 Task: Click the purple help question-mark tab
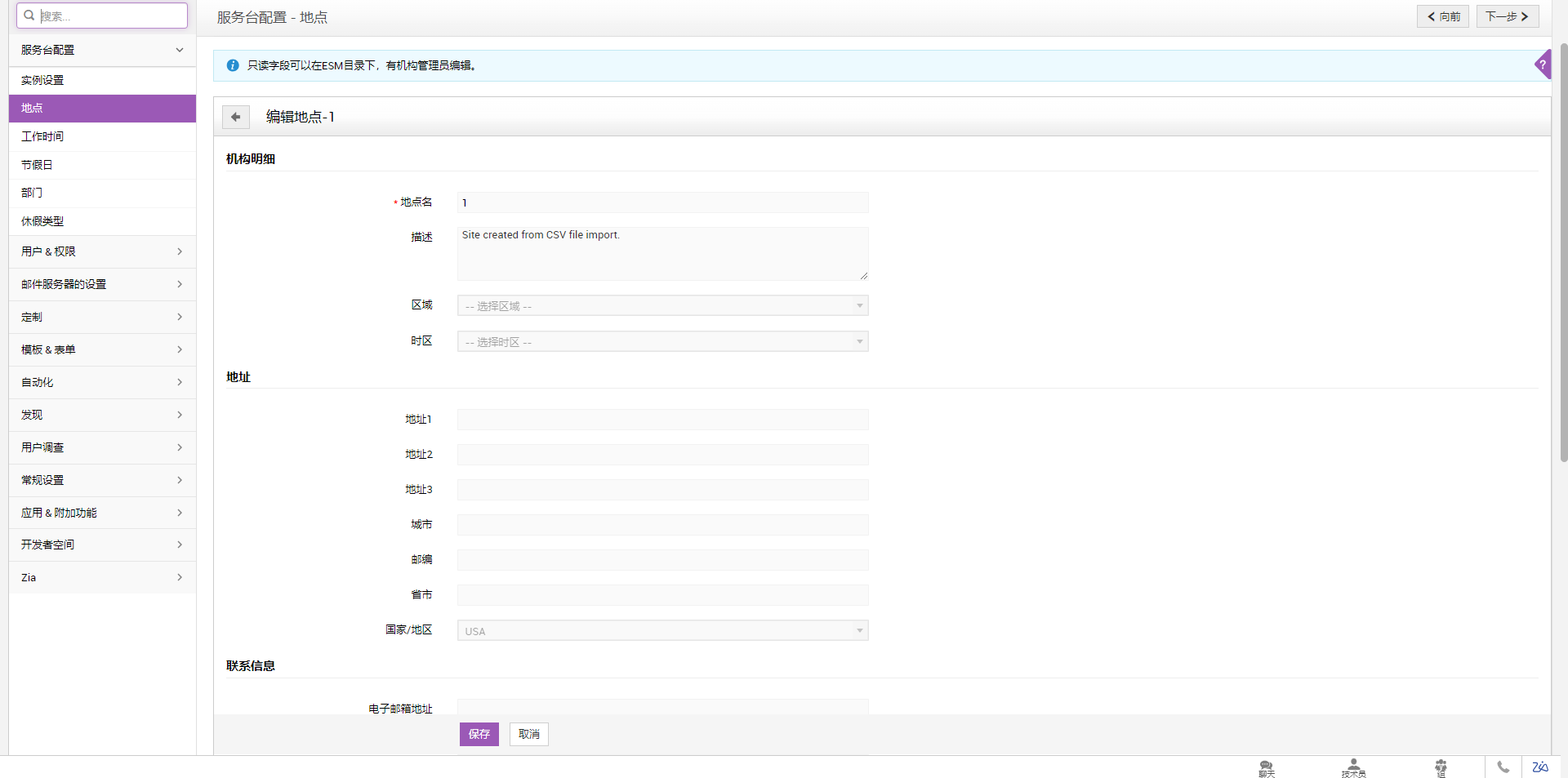coord(1543,64)
